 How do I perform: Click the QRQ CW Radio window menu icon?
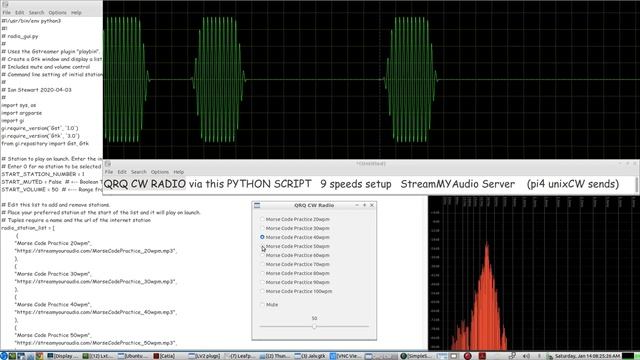click(257, 205)
